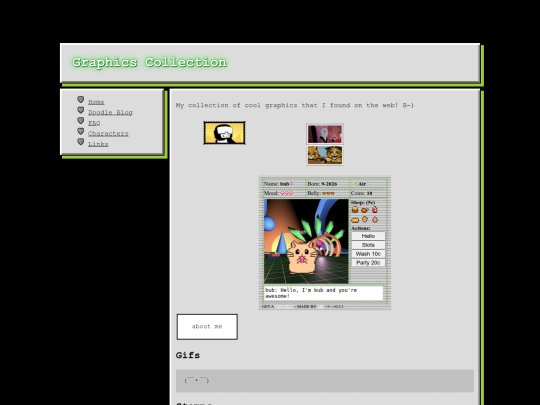Image resolution: width=540 pixels, height=405 pixels.
Task: Buy the bread loaf shop item
Action: click(355, 220)
